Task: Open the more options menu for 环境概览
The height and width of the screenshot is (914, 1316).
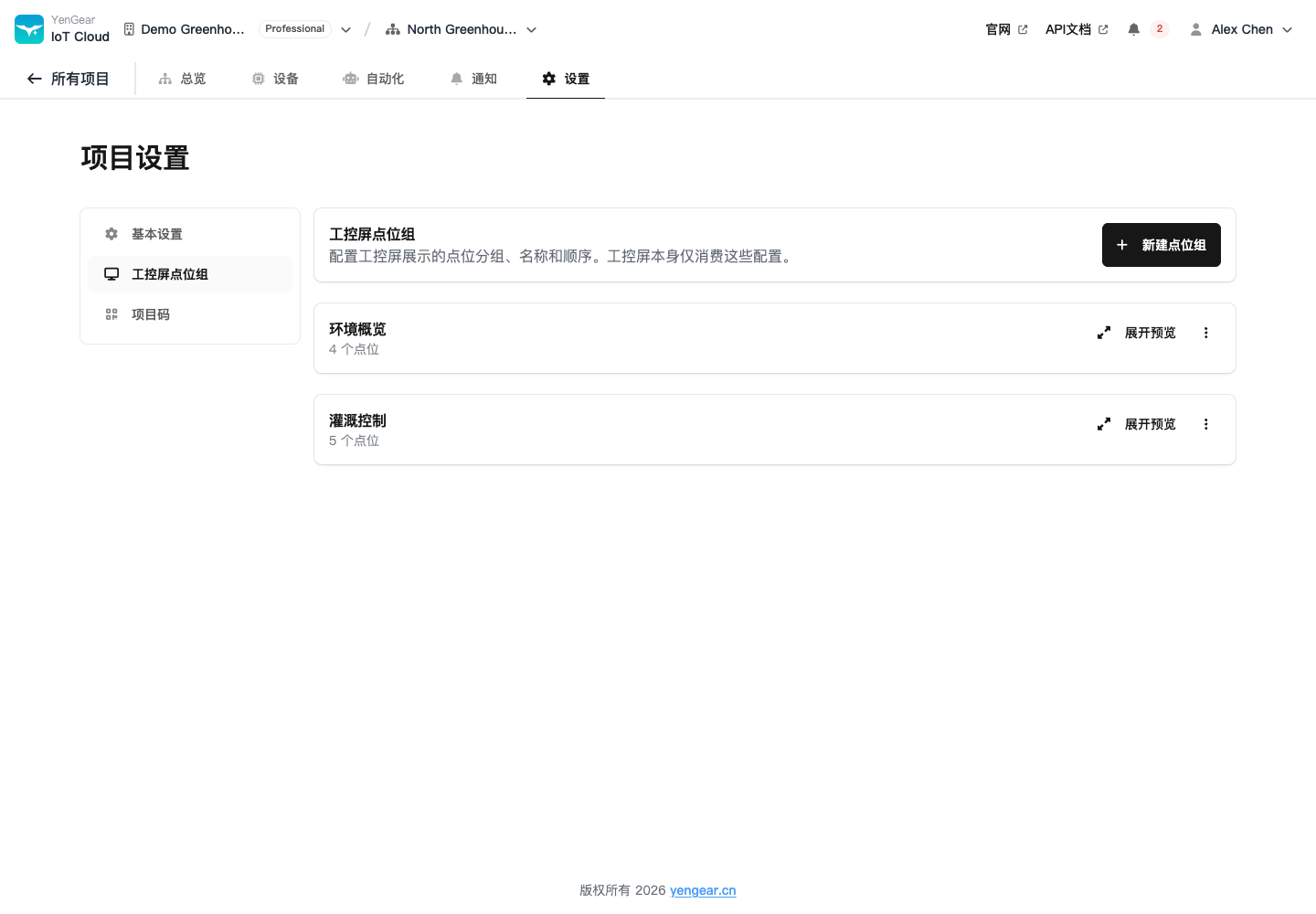Action: (1206, 333)
